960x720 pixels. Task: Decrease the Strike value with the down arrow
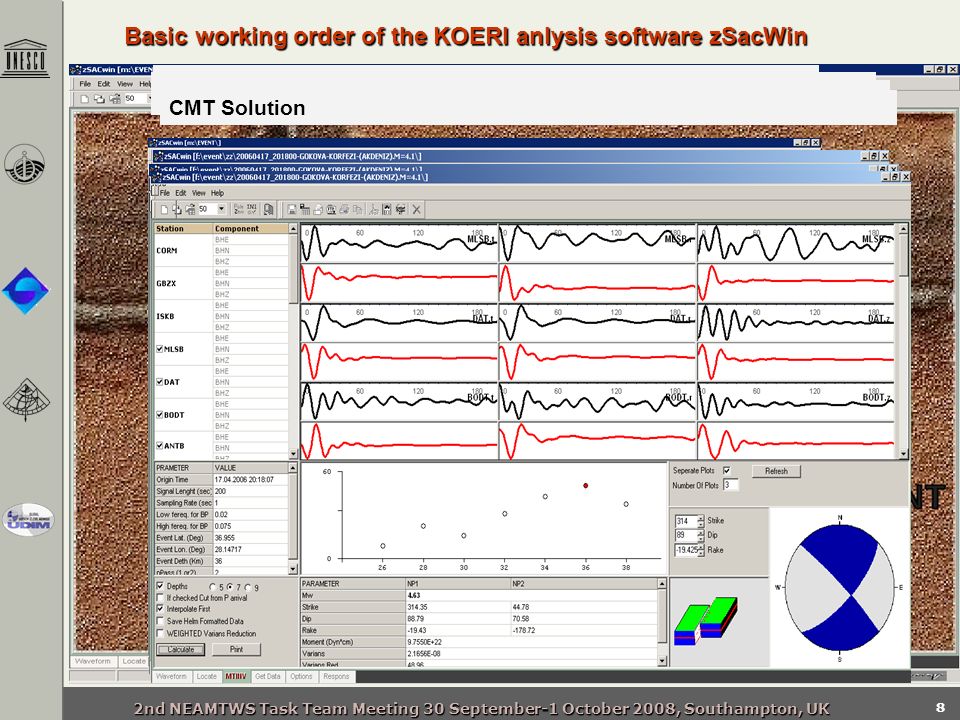click(x=700, y=524)
